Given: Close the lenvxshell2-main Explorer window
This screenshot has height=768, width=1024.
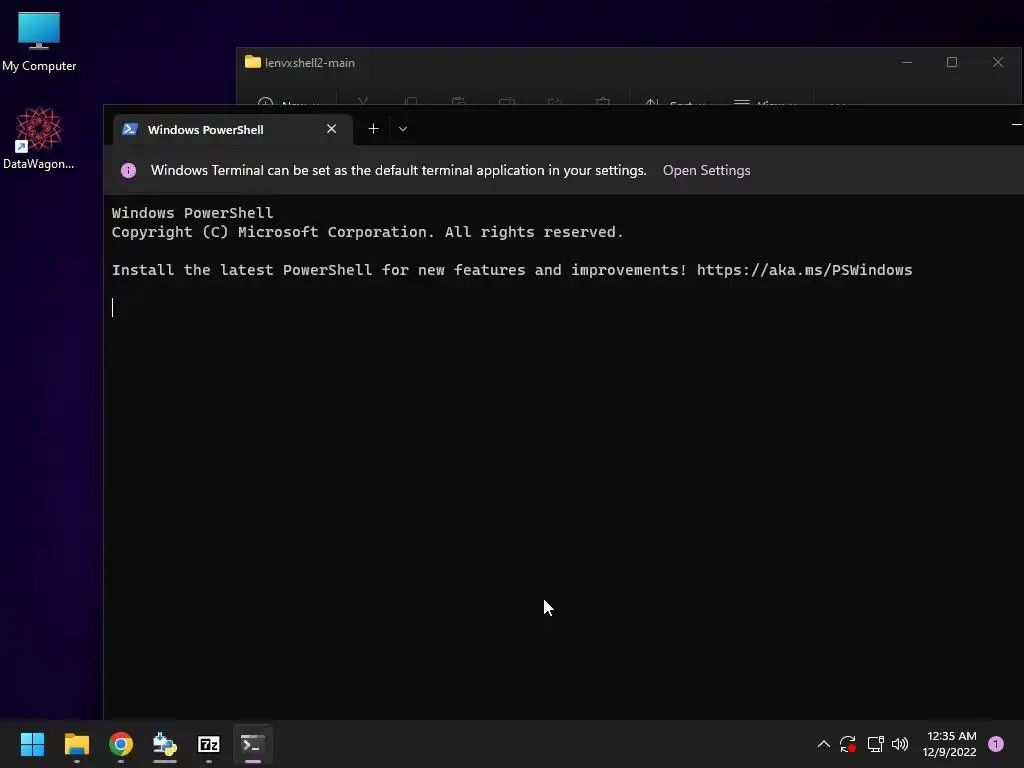Looking at the screenshot, I should click(998, 63).
